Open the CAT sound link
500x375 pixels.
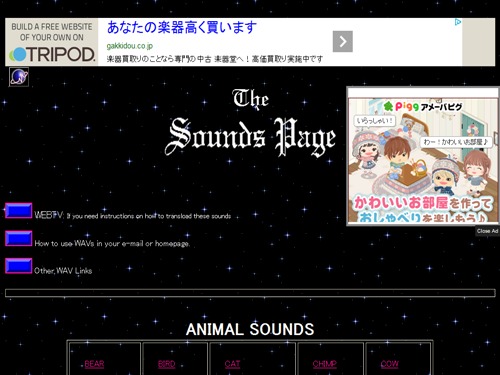[x=232, y=364]
